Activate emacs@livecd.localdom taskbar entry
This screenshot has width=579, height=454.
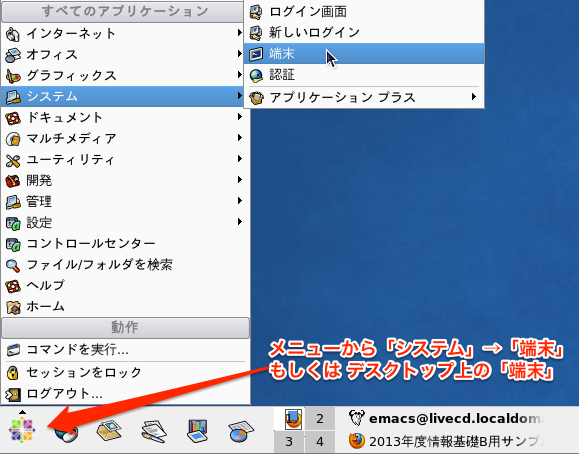tap(447, 418)
